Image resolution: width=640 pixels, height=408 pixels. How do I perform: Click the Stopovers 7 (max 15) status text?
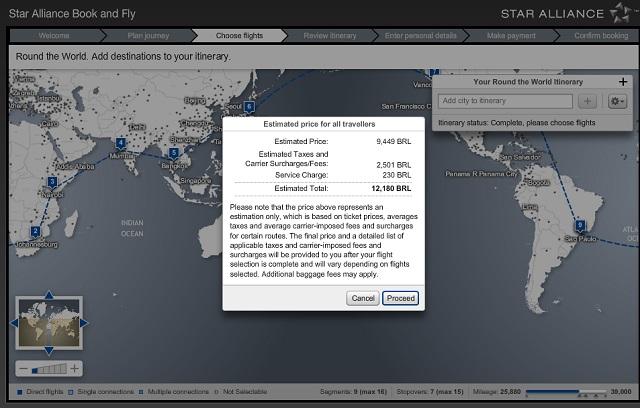(430, 392)
